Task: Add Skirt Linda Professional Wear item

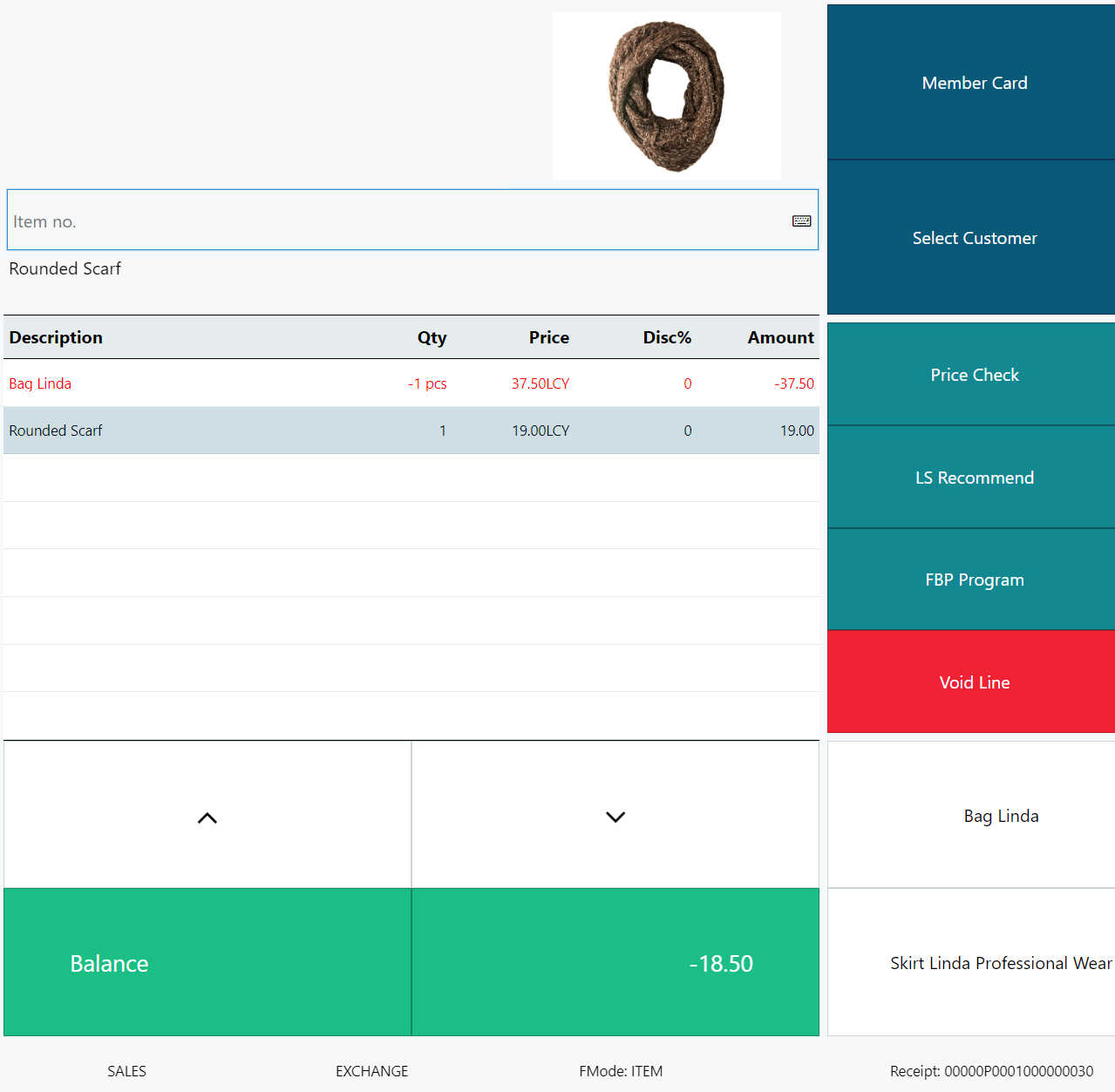Action: pos(1000,963)
